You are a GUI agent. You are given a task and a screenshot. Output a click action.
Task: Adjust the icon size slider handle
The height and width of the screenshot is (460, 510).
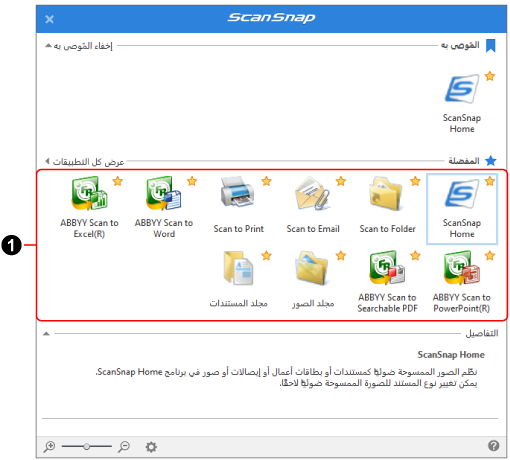87,446
